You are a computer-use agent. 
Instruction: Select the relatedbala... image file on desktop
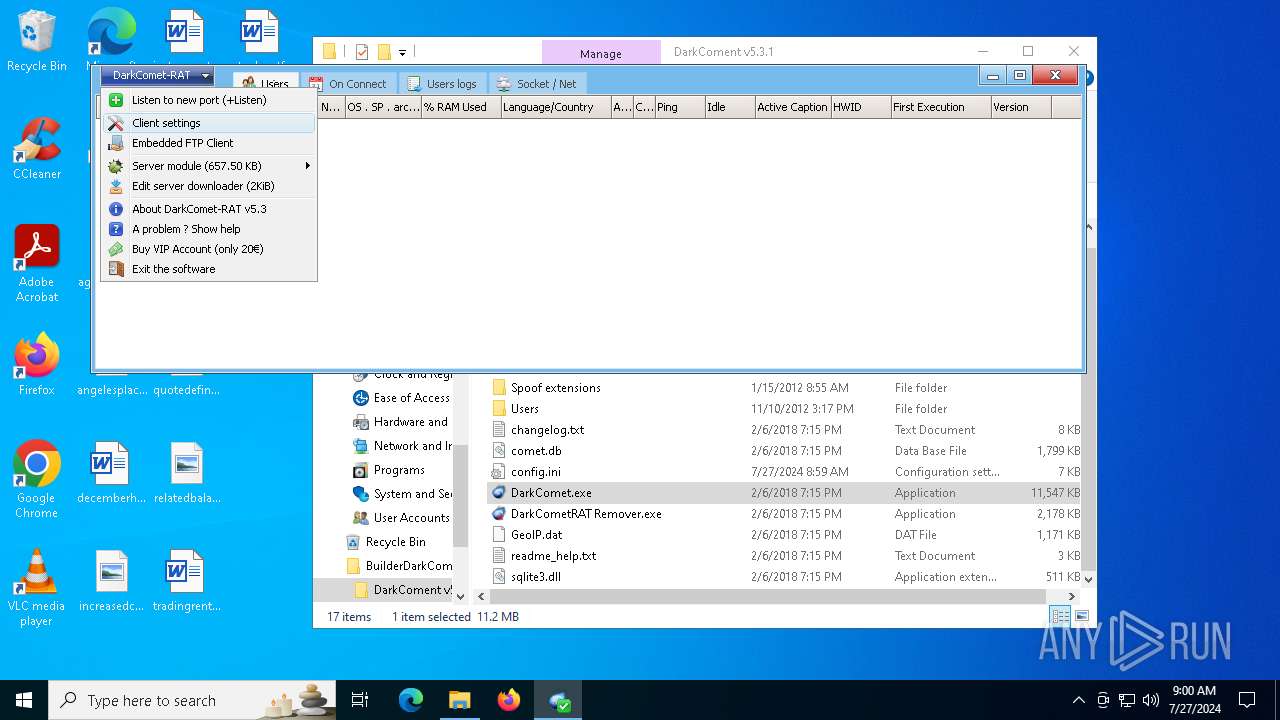[x=187, y=474]
